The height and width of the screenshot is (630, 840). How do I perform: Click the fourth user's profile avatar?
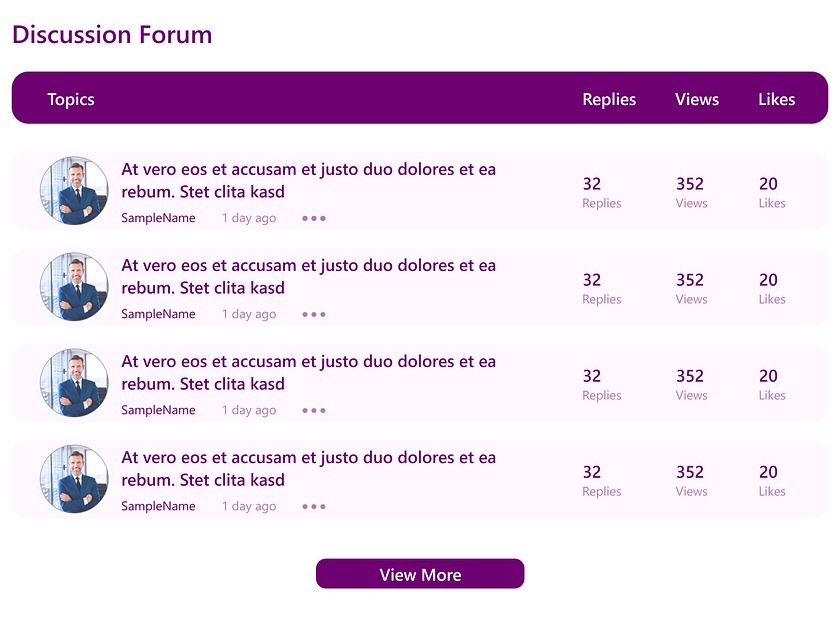(73, 479)
